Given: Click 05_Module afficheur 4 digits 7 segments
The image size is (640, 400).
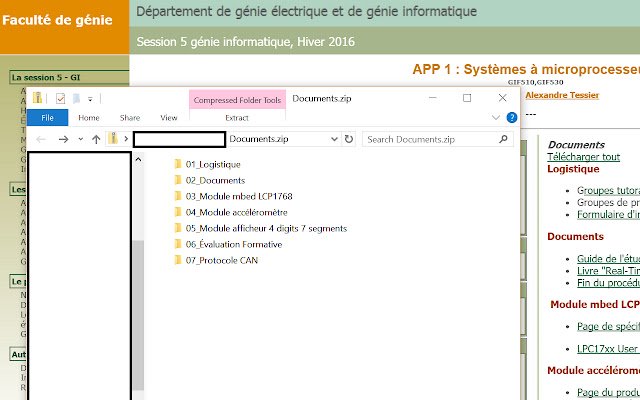Looking at the screenshot, I should point(267,229).
